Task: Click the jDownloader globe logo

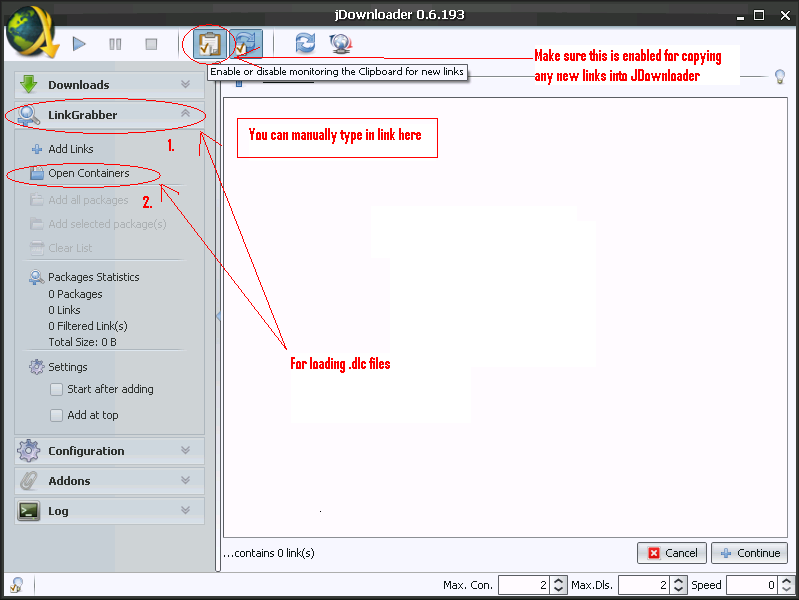Action: pyautogui.click(x=32, y=32)
